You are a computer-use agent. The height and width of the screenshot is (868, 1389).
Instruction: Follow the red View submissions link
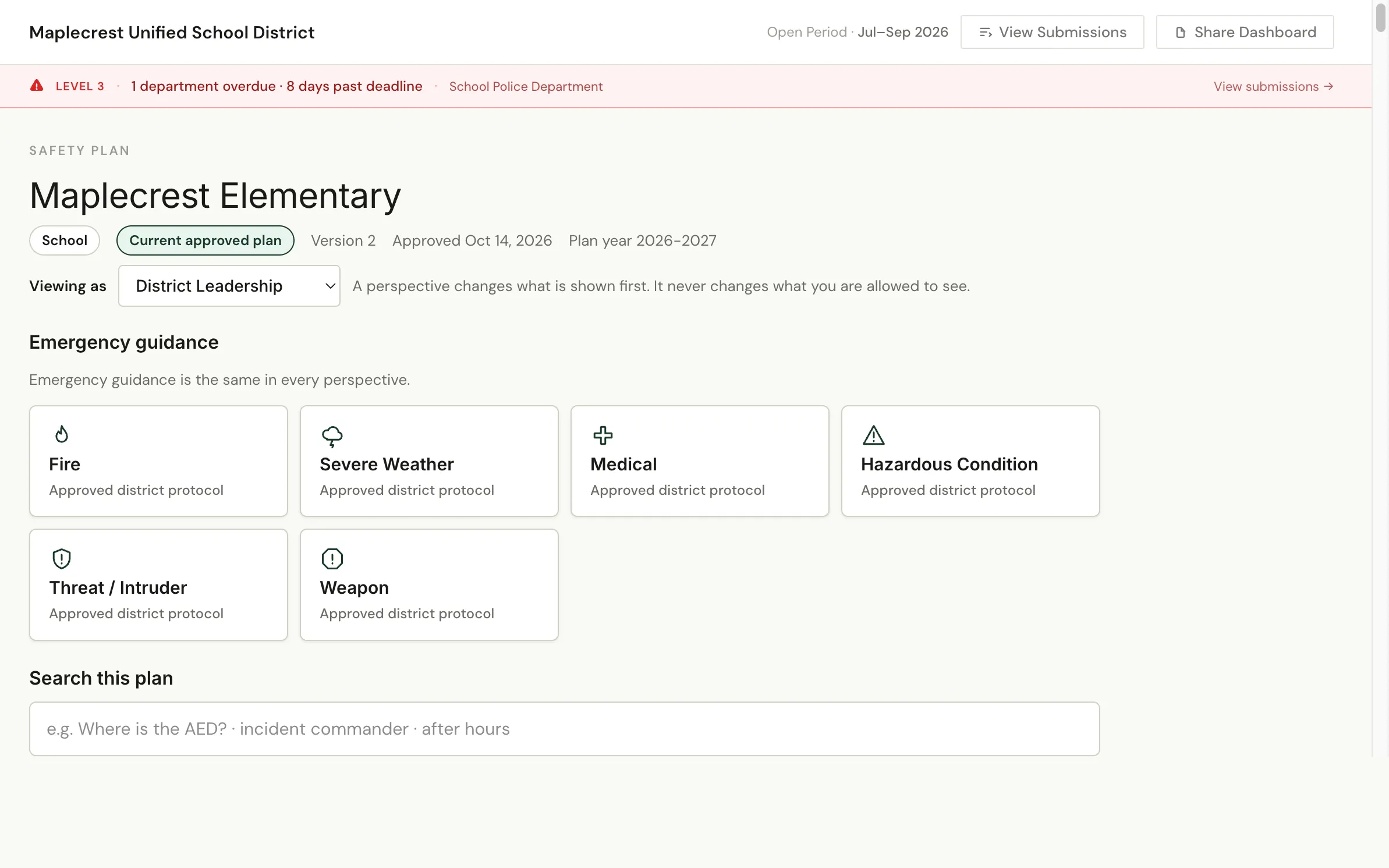pos(1273,86)
